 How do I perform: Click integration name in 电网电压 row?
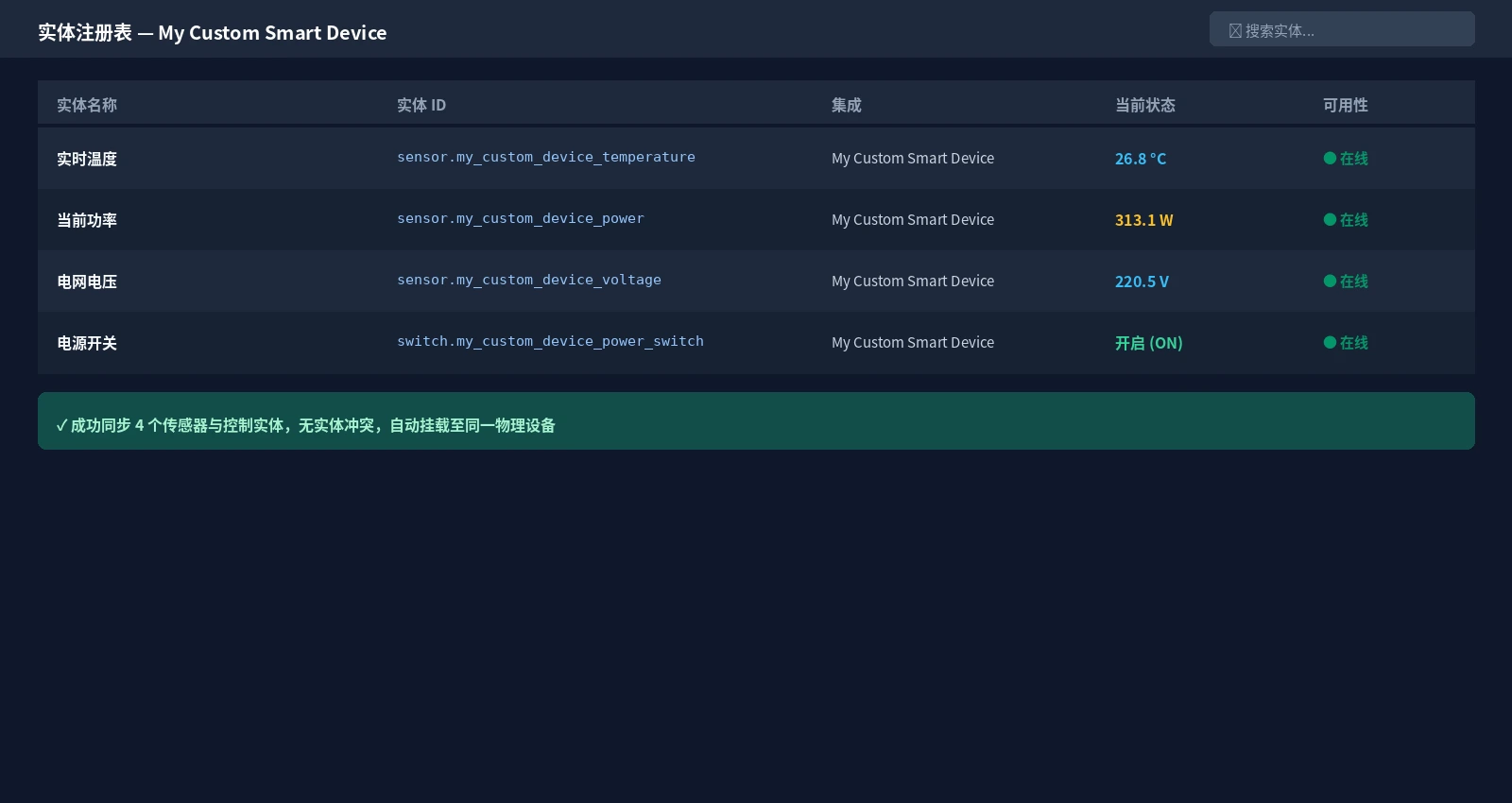tap(913, 282)
